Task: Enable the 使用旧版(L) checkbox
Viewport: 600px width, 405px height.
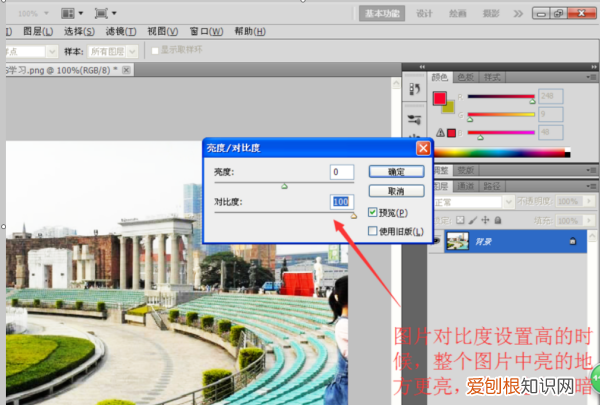Action: click(372, 231)
